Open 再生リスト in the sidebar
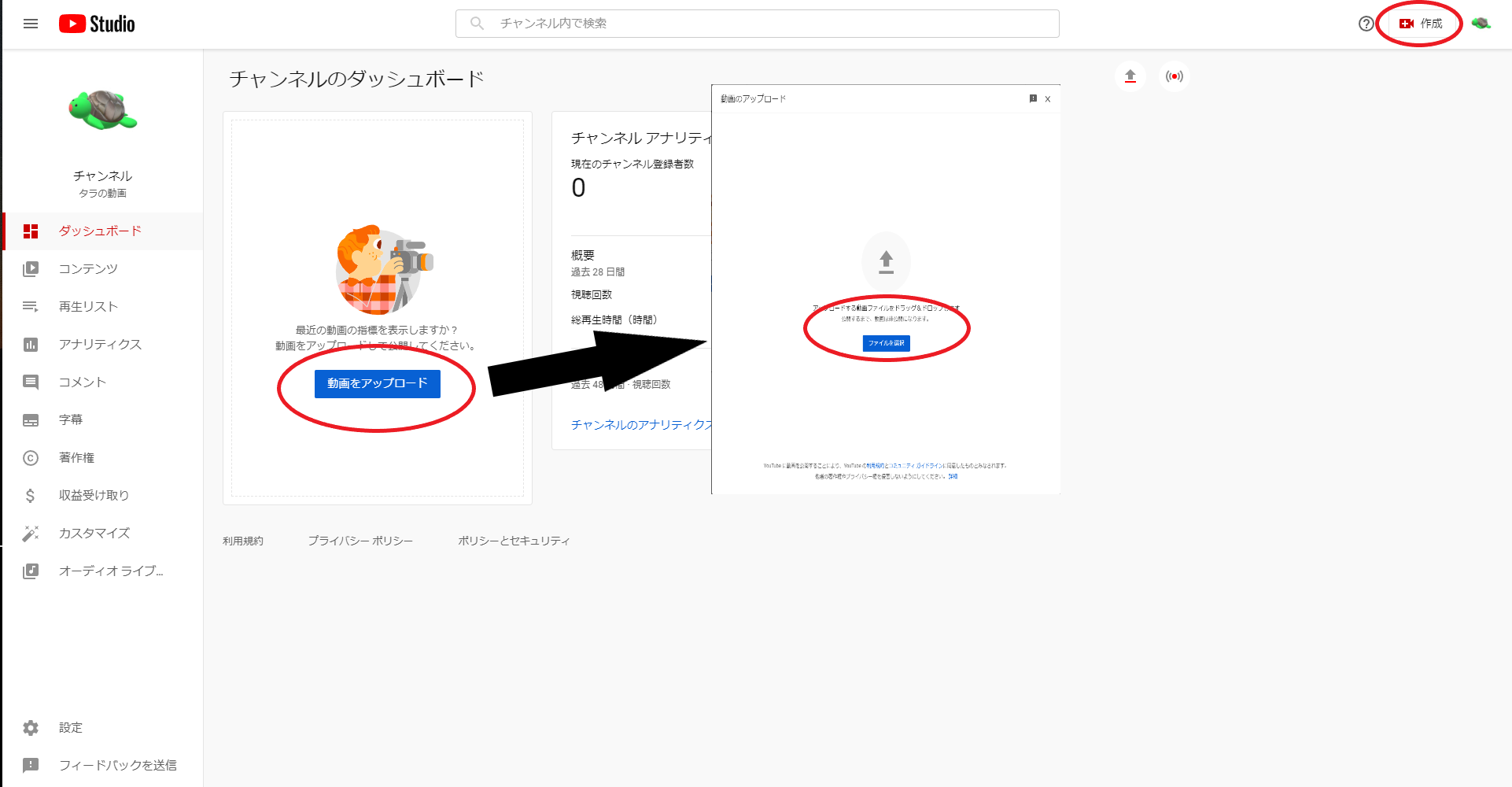 pos(103,307)
